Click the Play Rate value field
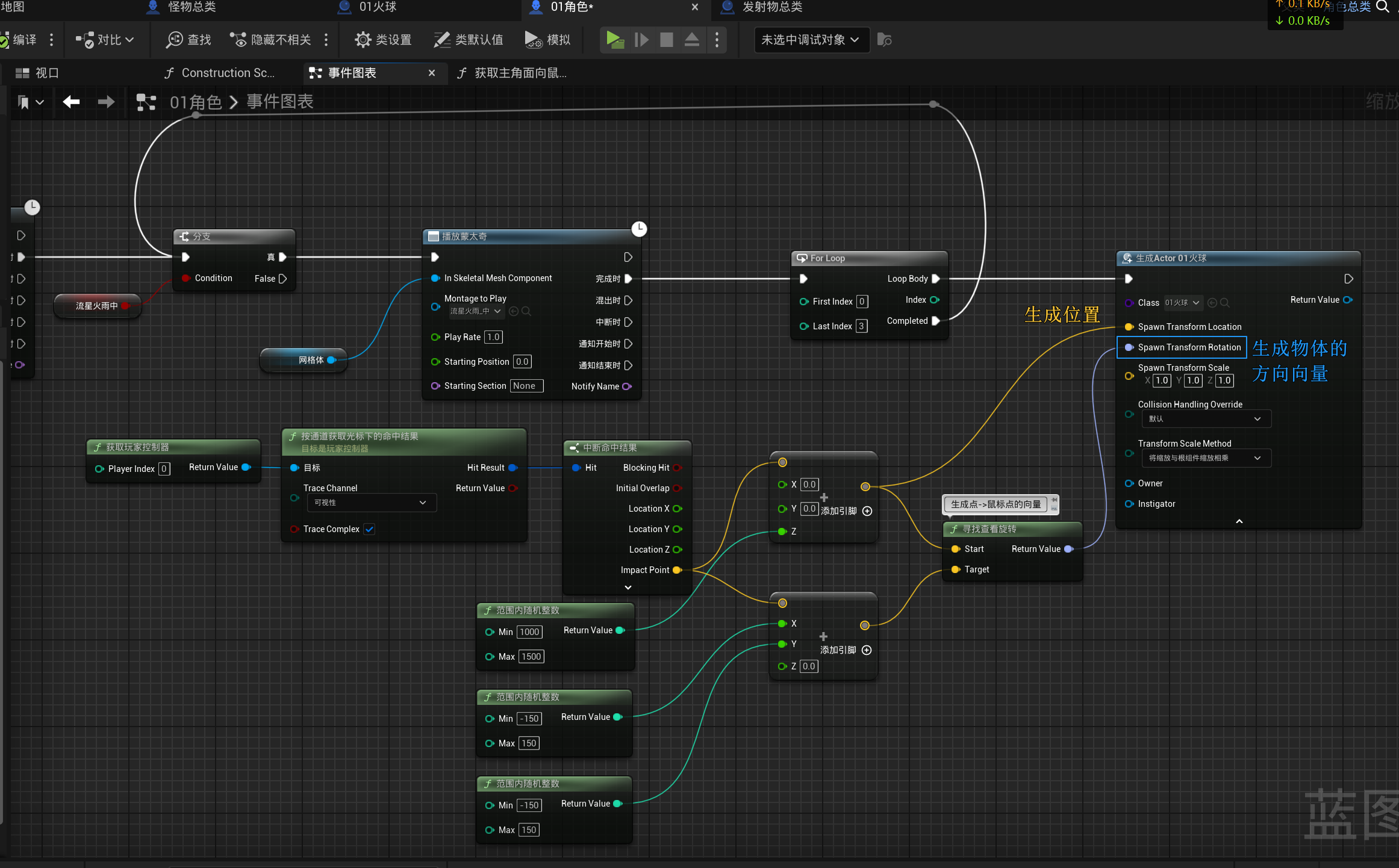The image size is (1399, 868). [x=493, y=337]
